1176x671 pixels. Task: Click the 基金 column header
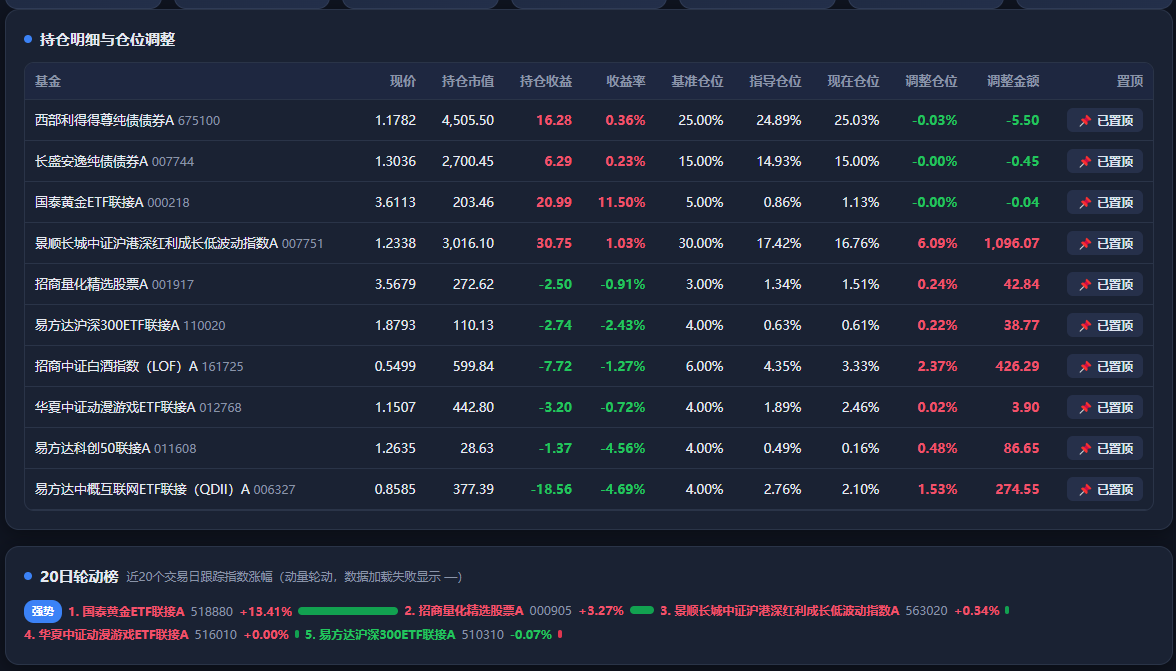click(48, 81)
